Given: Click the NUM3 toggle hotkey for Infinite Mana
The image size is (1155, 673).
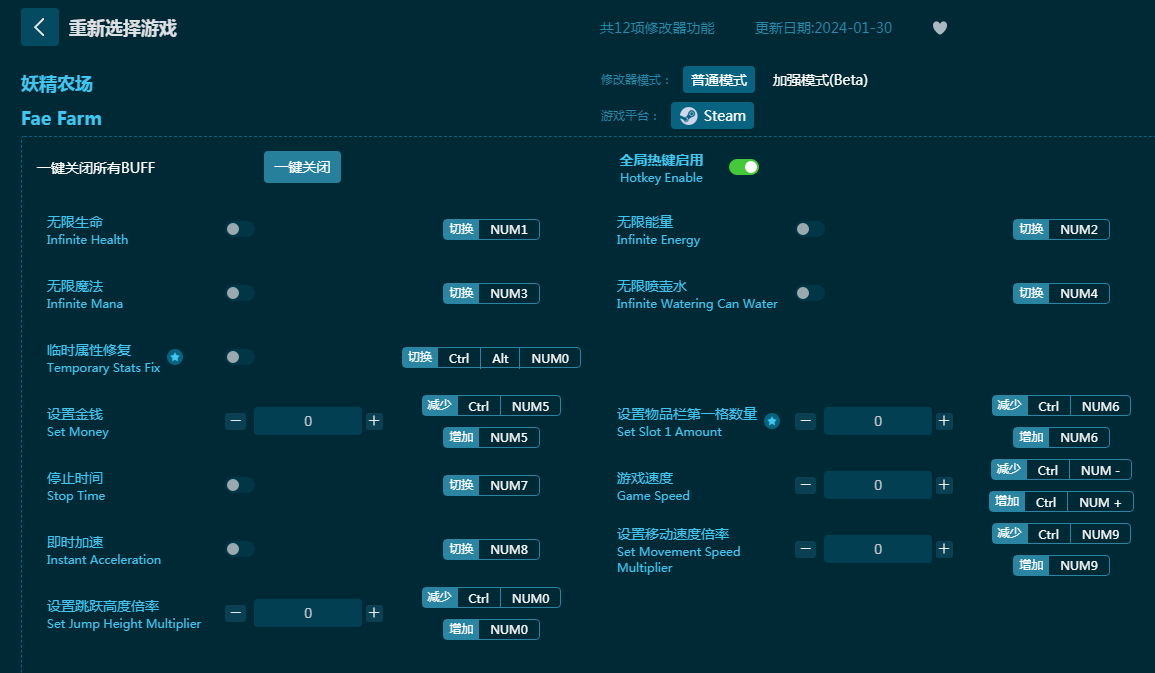Looking at the screenshot, I should tap(491, 294).
